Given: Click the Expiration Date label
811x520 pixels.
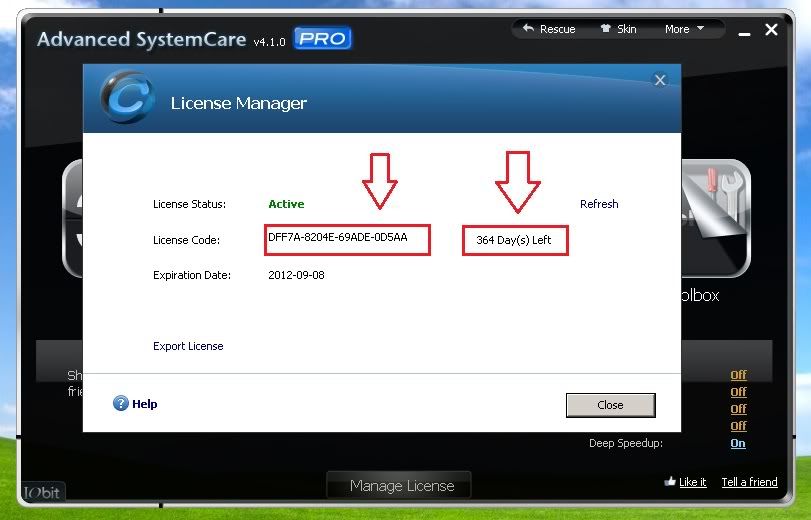Looking at the screenshot, I should coord(192,275).
